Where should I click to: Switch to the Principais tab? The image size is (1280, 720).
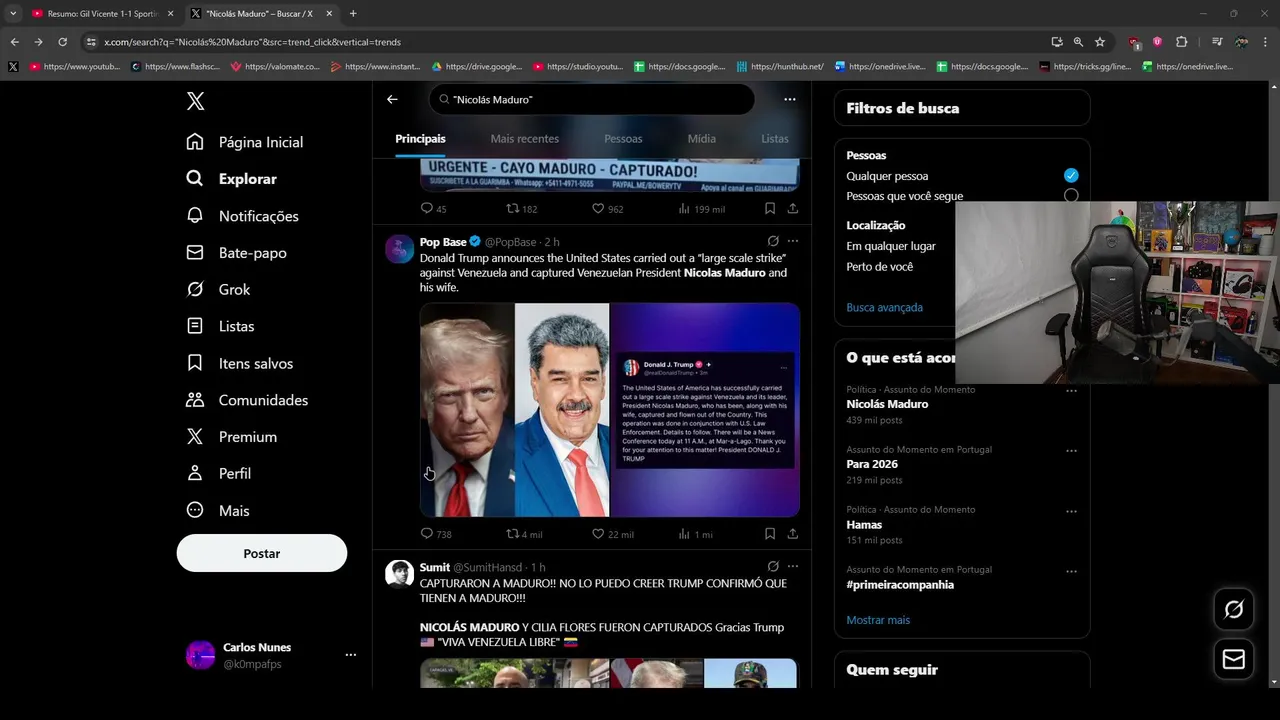click(x=420, y=139)
